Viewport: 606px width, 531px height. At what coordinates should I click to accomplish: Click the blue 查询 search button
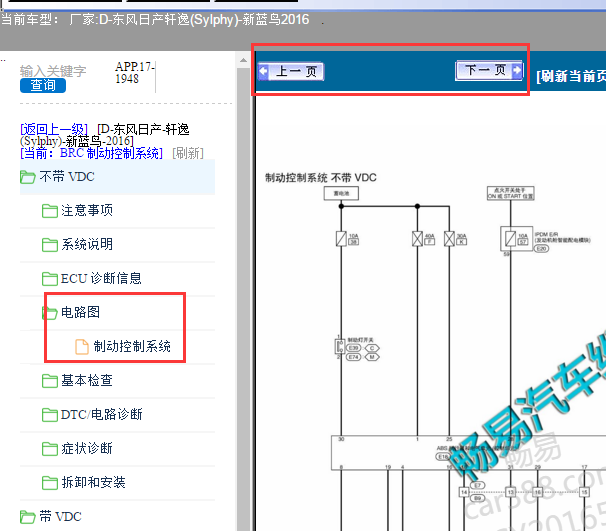tap(43, 85)
